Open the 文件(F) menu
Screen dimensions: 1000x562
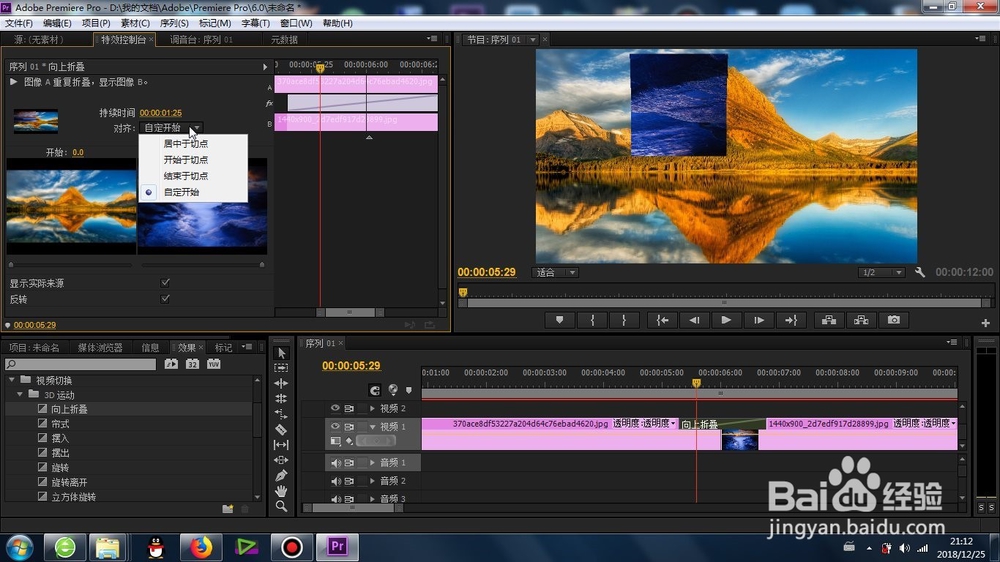click(18, 23)
